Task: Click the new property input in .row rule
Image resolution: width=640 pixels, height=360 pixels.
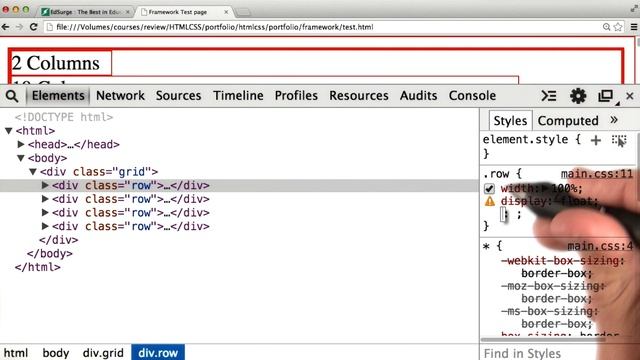Action: pyautogui.click(x=504, y=214)
